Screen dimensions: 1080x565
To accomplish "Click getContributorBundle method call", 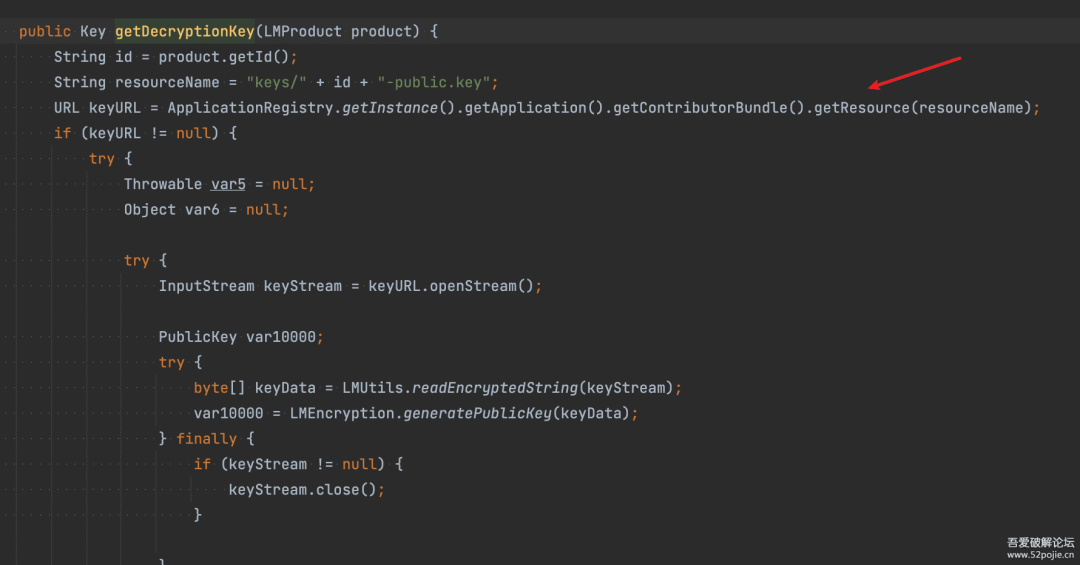I will 700,108.
